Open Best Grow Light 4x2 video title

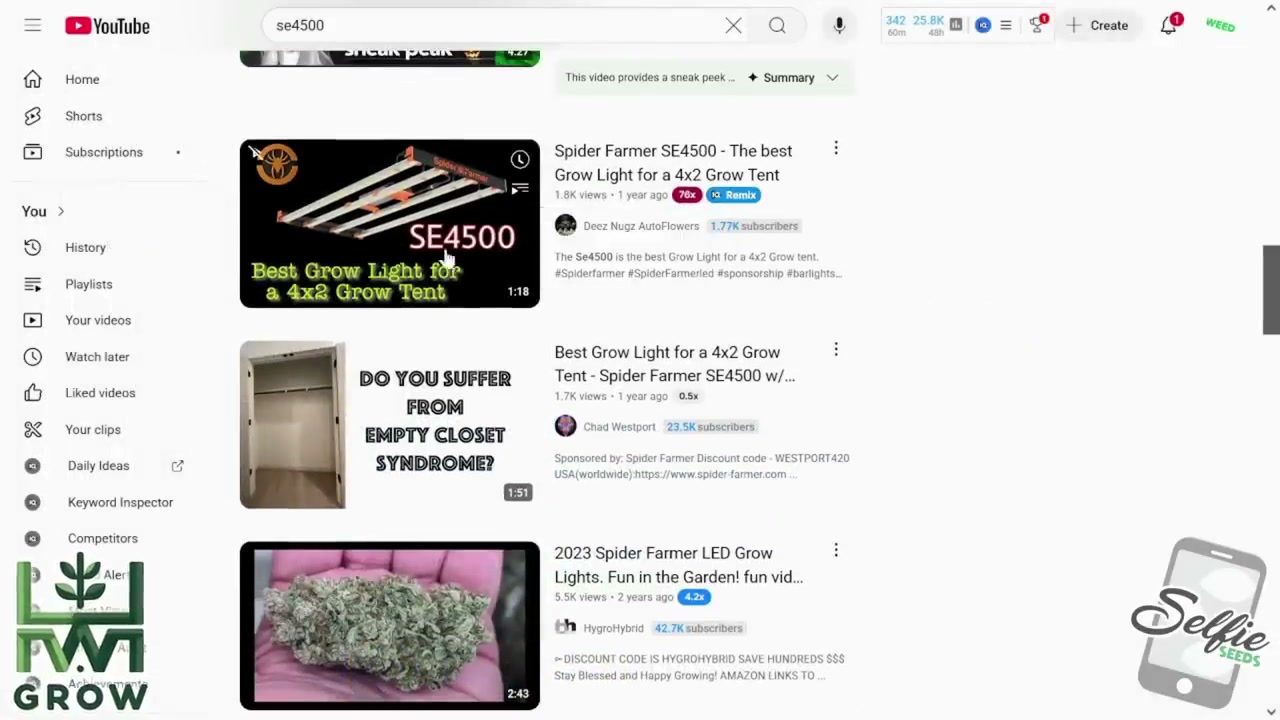[x=675, y=364]
